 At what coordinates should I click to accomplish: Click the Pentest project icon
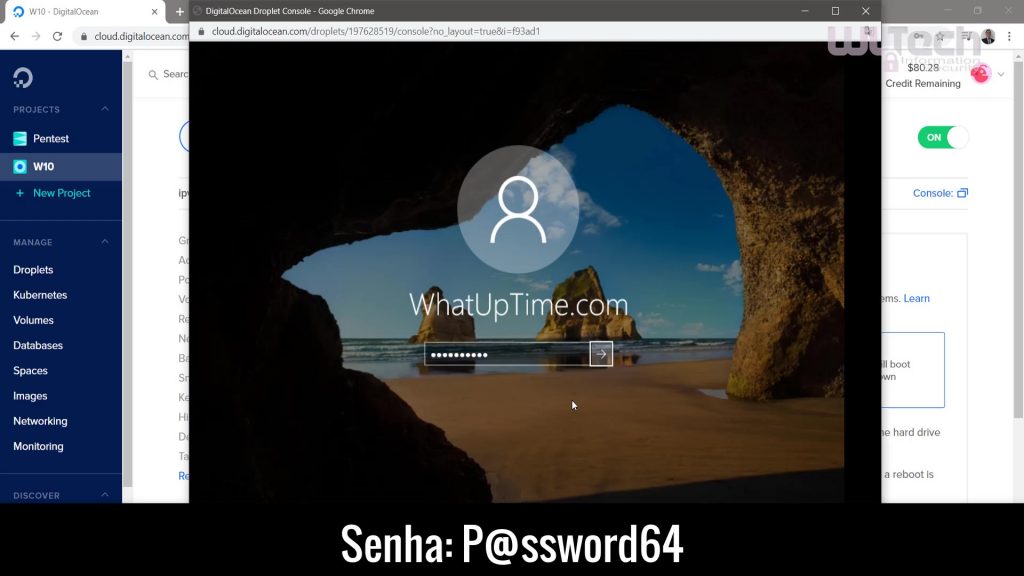(20, 138)
